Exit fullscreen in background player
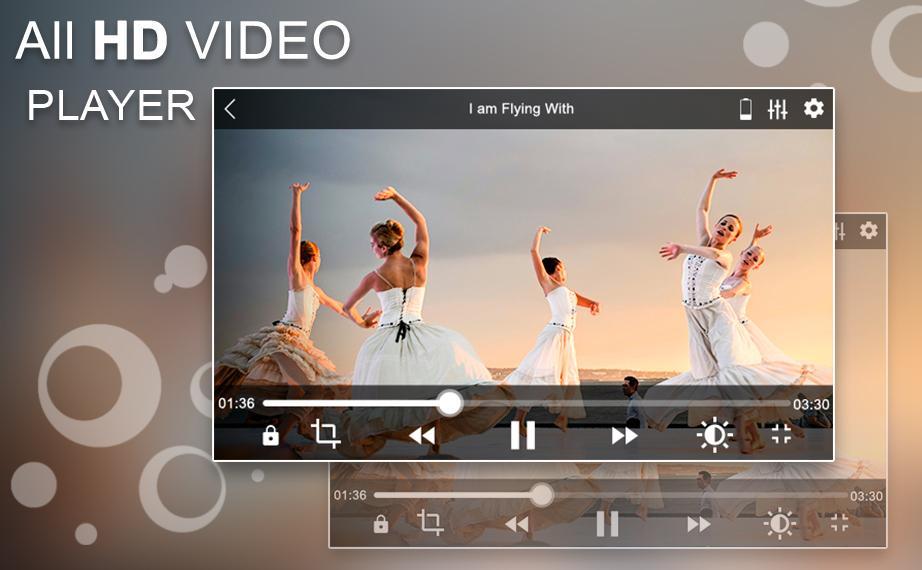 840,522
